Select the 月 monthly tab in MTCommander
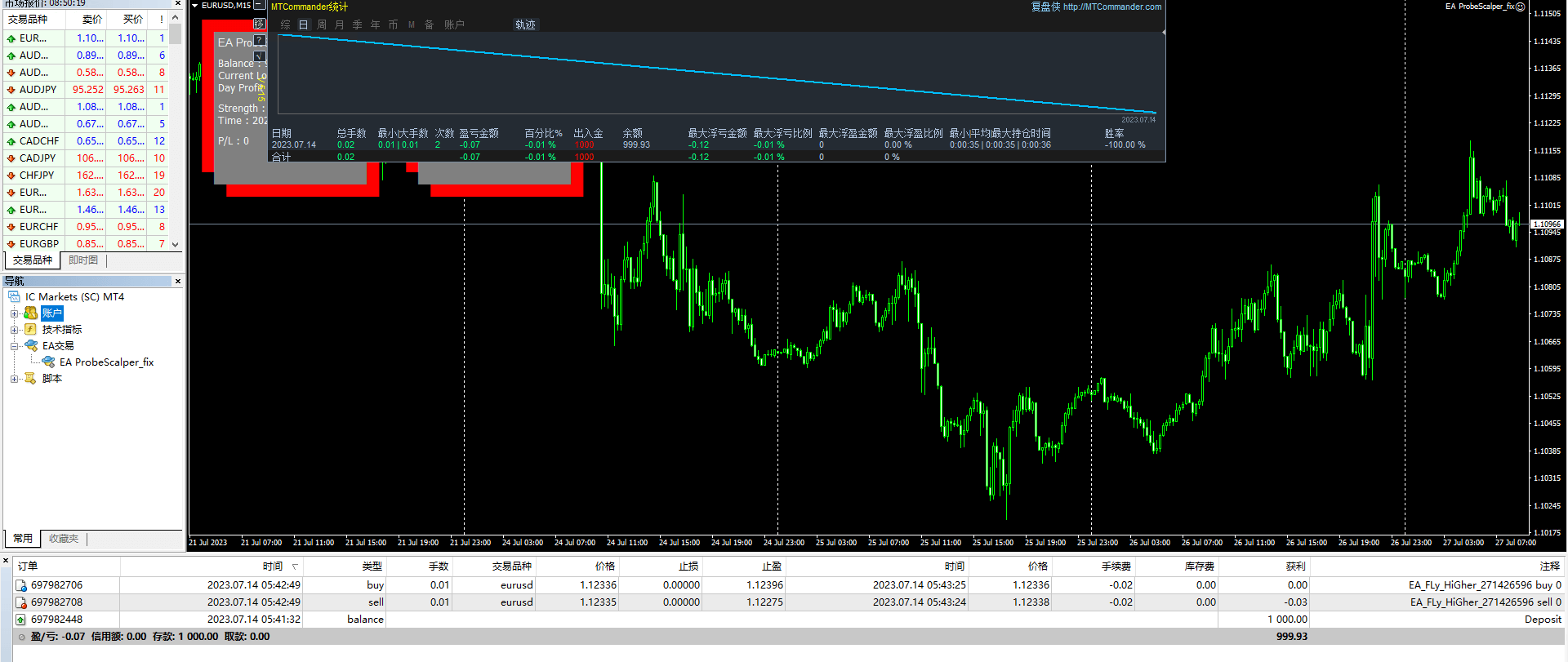This screenshot has width=1568, height=662. click(x=340, y=24)
